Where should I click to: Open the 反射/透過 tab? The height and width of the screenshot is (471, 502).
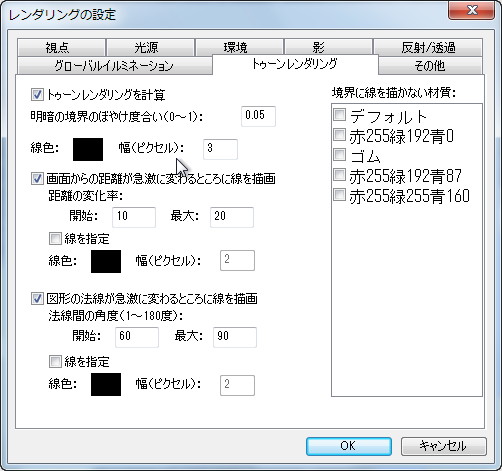[x=428, y=48]
